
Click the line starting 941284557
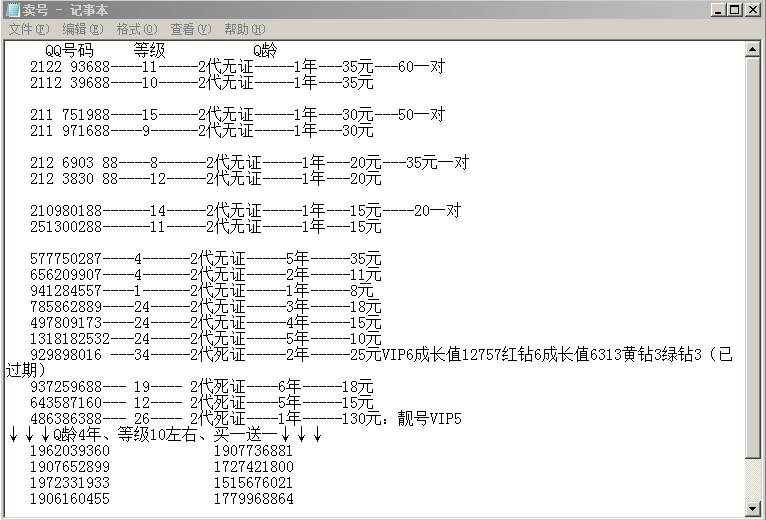click(x=202, y=291)
